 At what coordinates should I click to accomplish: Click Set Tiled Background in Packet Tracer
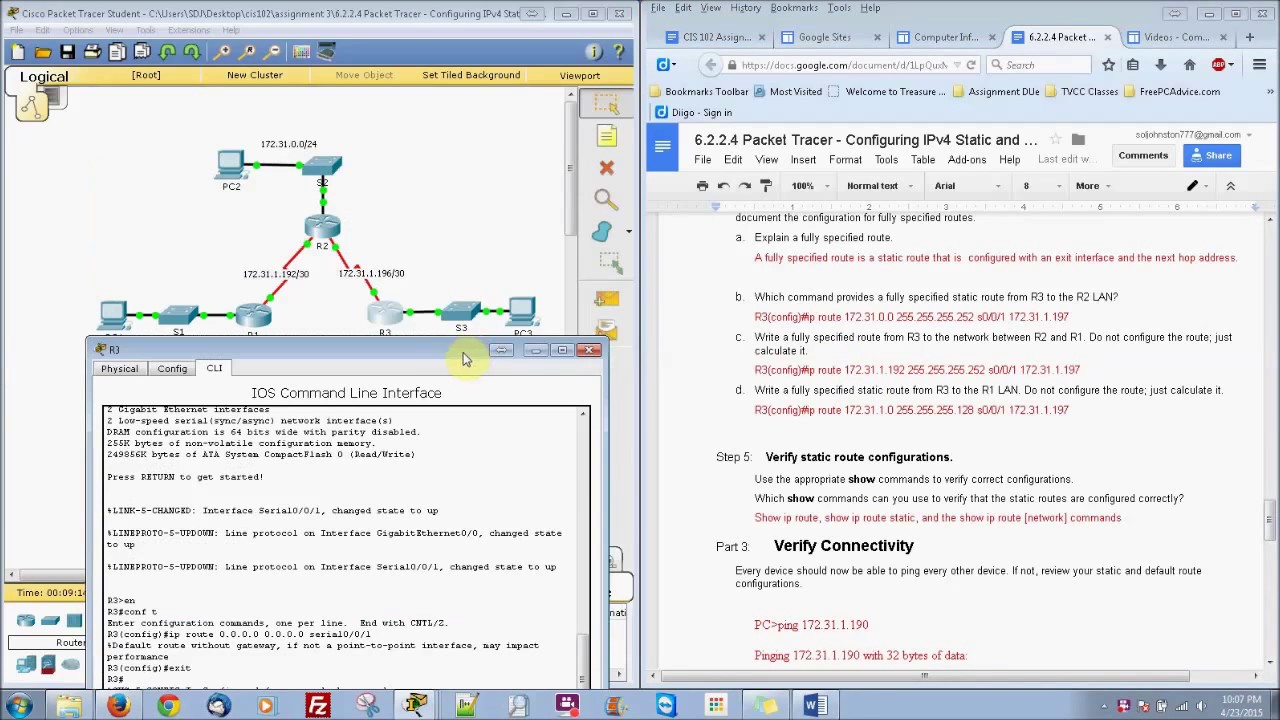point(471,75)
